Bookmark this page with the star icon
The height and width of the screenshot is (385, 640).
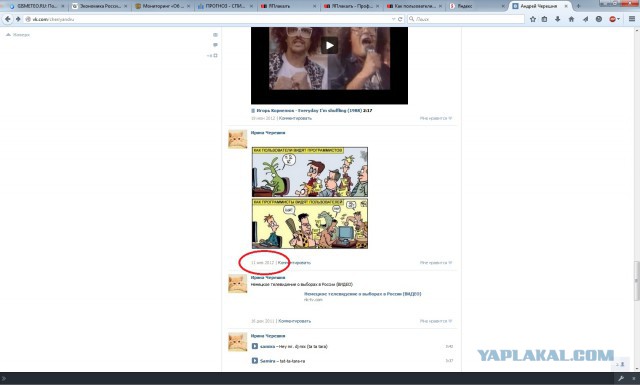(533, 19)
